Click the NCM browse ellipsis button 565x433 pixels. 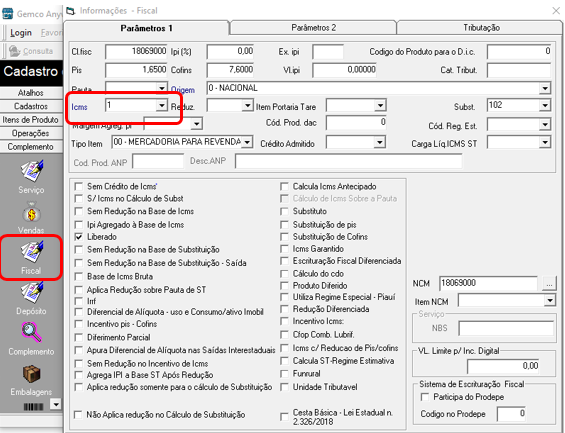pos(549,284)
